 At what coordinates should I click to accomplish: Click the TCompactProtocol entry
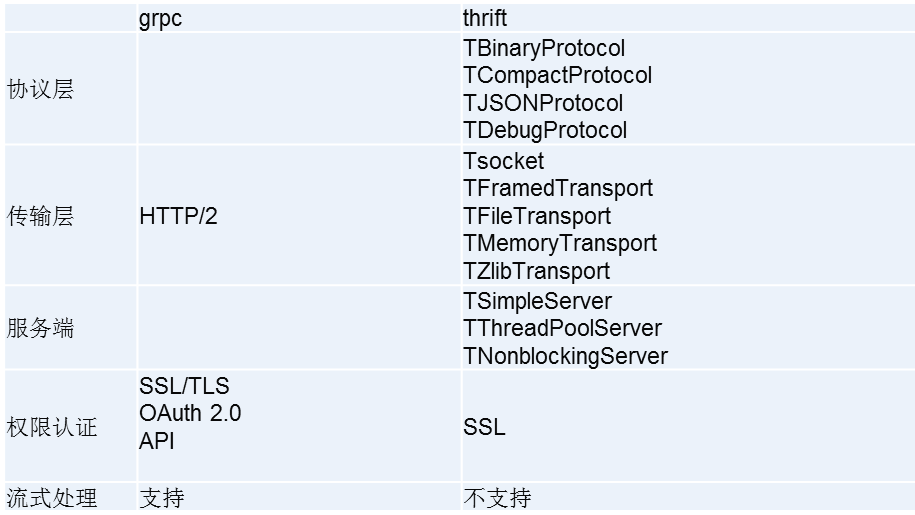click(x=557, y=75)
